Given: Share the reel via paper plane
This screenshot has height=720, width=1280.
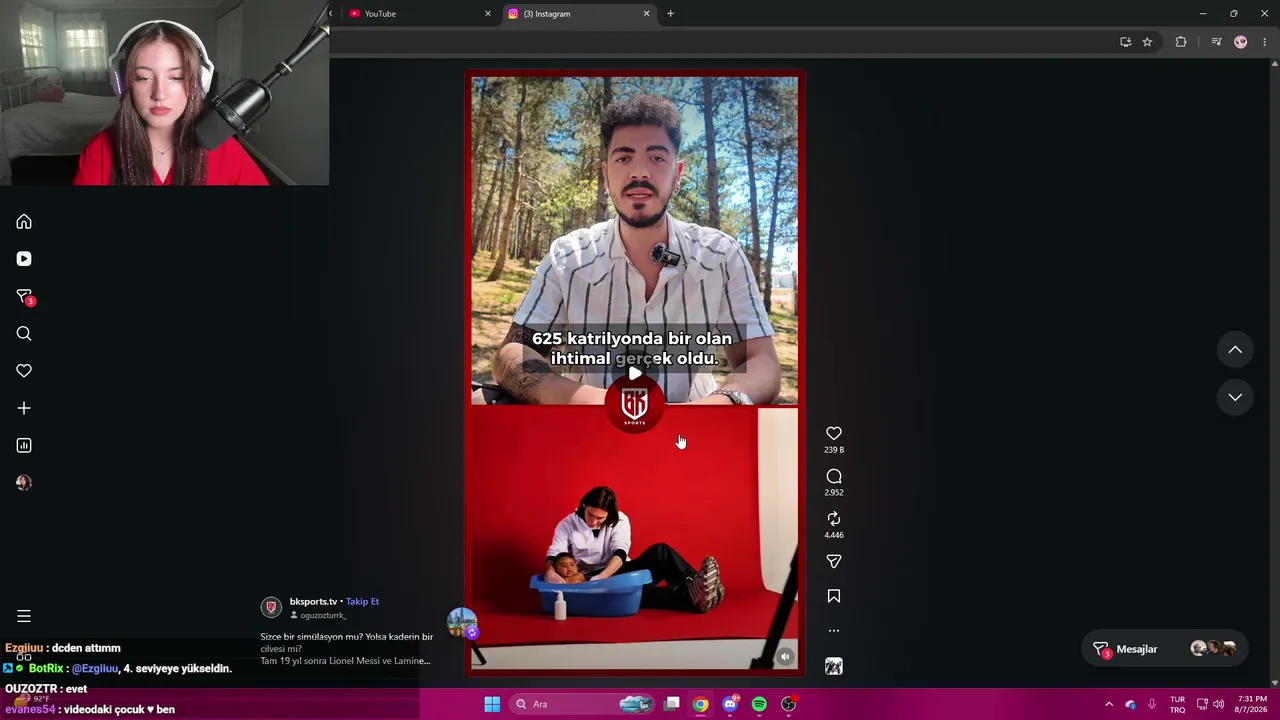Looking at the screenshot, I should tap(834, 561).
